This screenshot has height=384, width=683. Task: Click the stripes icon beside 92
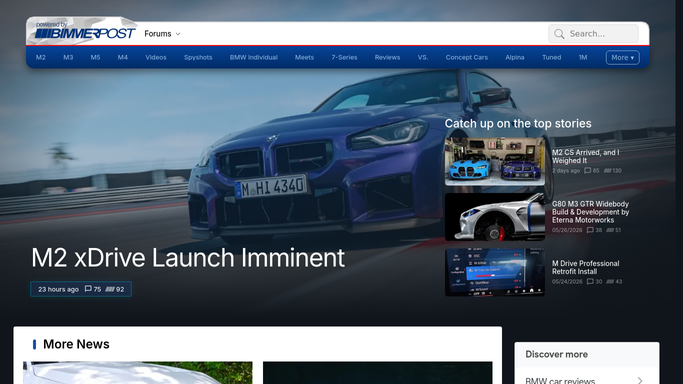[110, 289]
